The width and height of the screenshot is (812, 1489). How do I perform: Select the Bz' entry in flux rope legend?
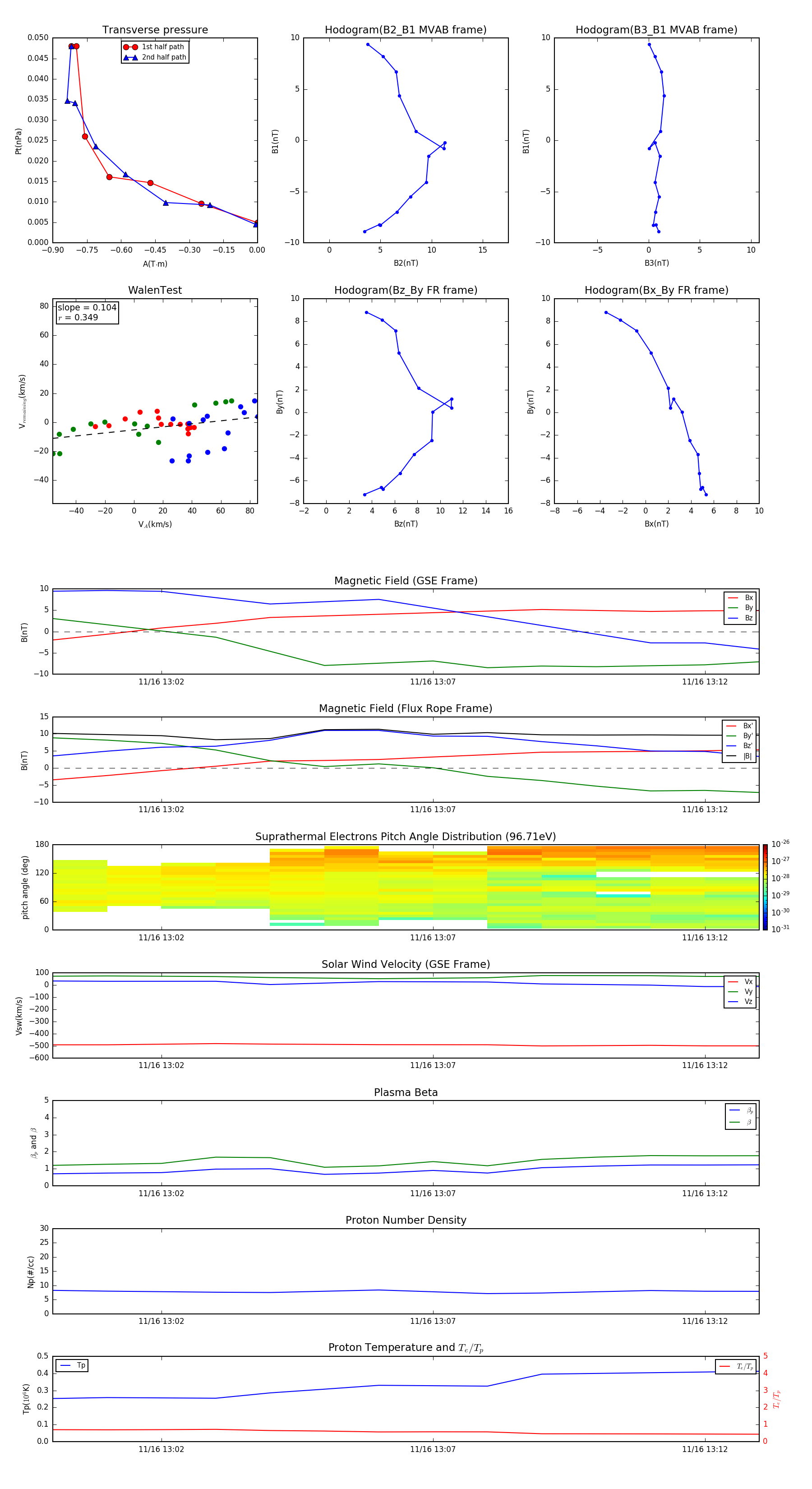[740, 746]
